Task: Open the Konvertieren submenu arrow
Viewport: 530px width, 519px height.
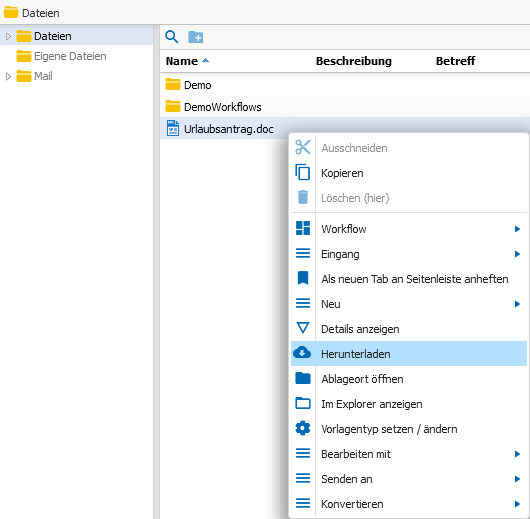Action: (517, 504)
